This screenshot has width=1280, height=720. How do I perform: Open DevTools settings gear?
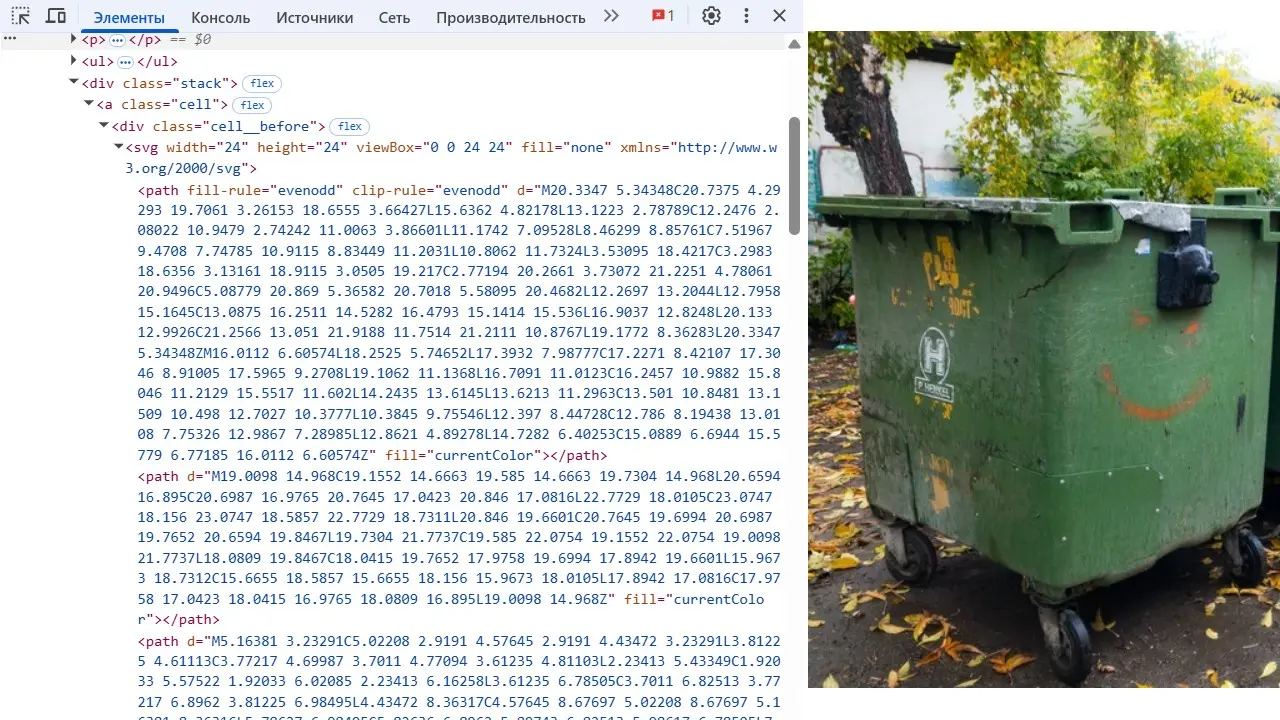(x=711, y=16)
